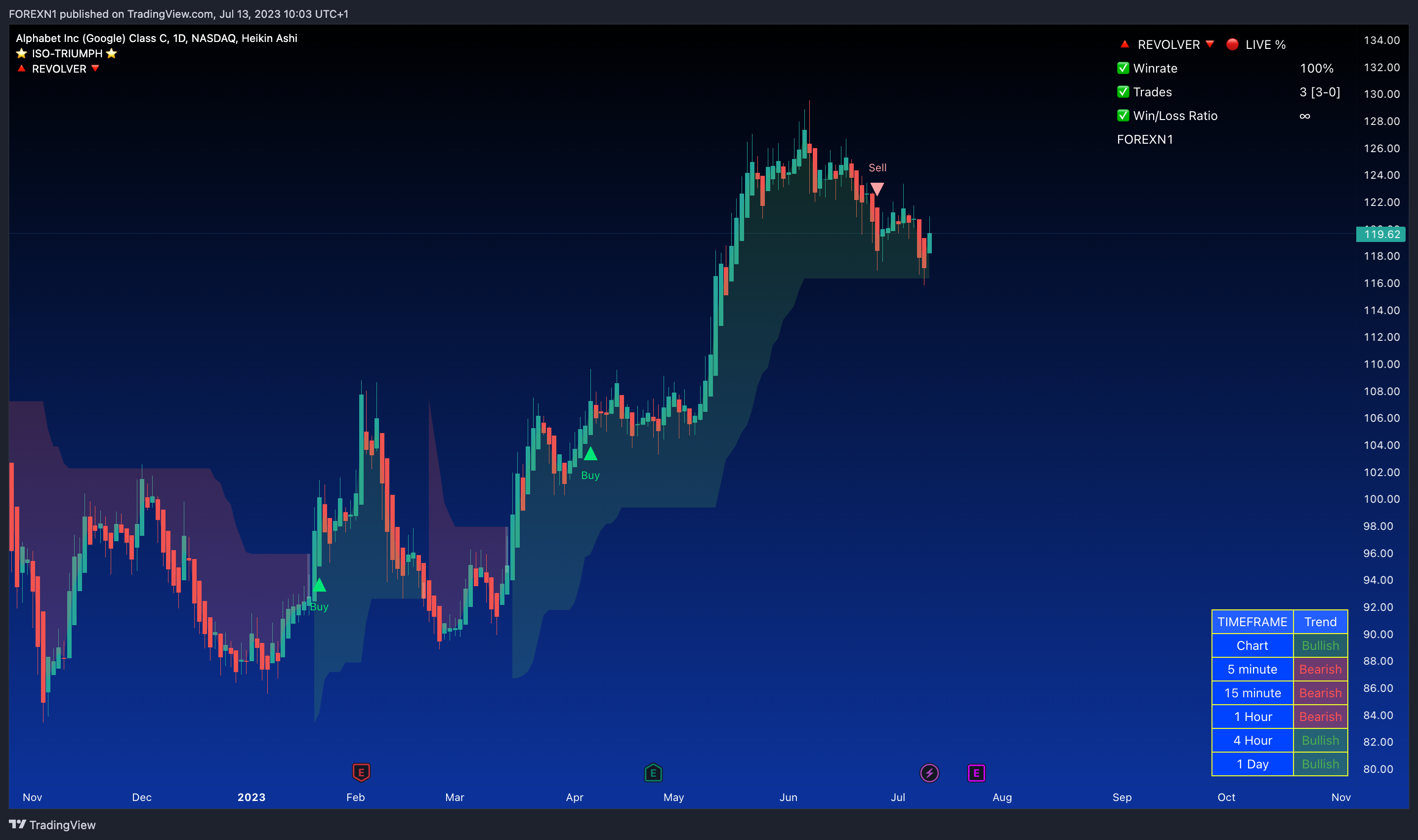This screenshot has width=1418, height=840.
Task: Click the 1 Hour timeframe cell
Action: click(1252, 717)
